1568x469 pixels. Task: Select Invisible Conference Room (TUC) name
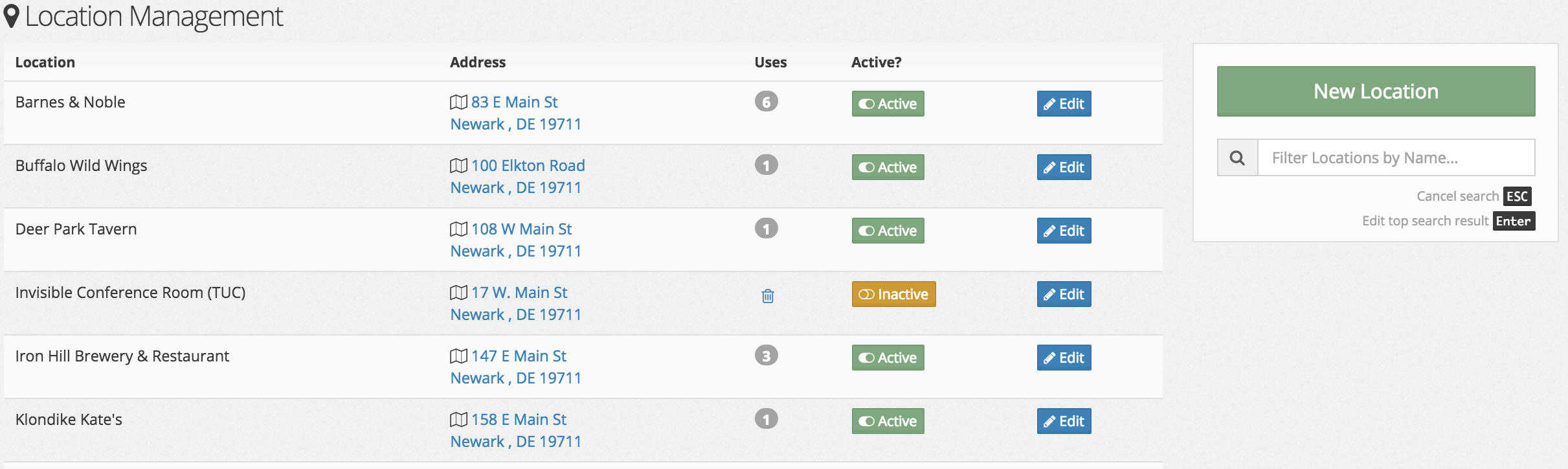130,293
